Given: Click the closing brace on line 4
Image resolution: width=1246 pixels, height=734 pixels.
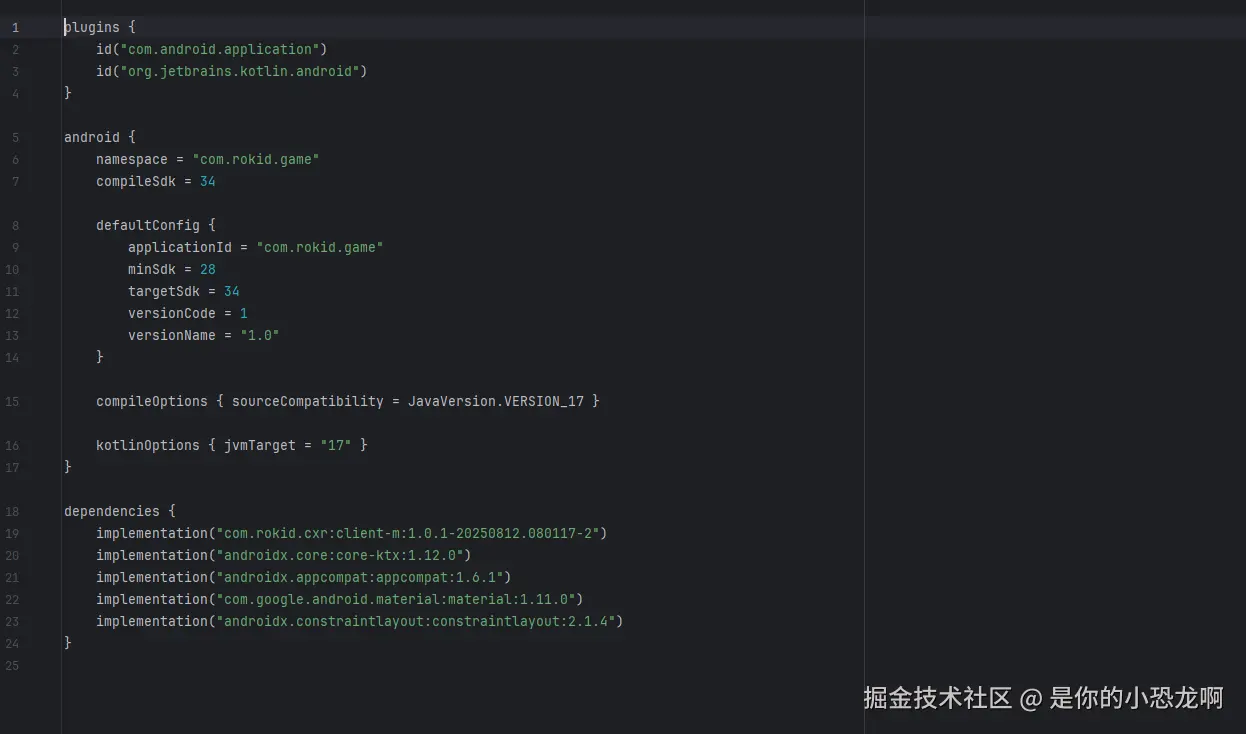Looking at the screenshot, I should coord(68,93).
